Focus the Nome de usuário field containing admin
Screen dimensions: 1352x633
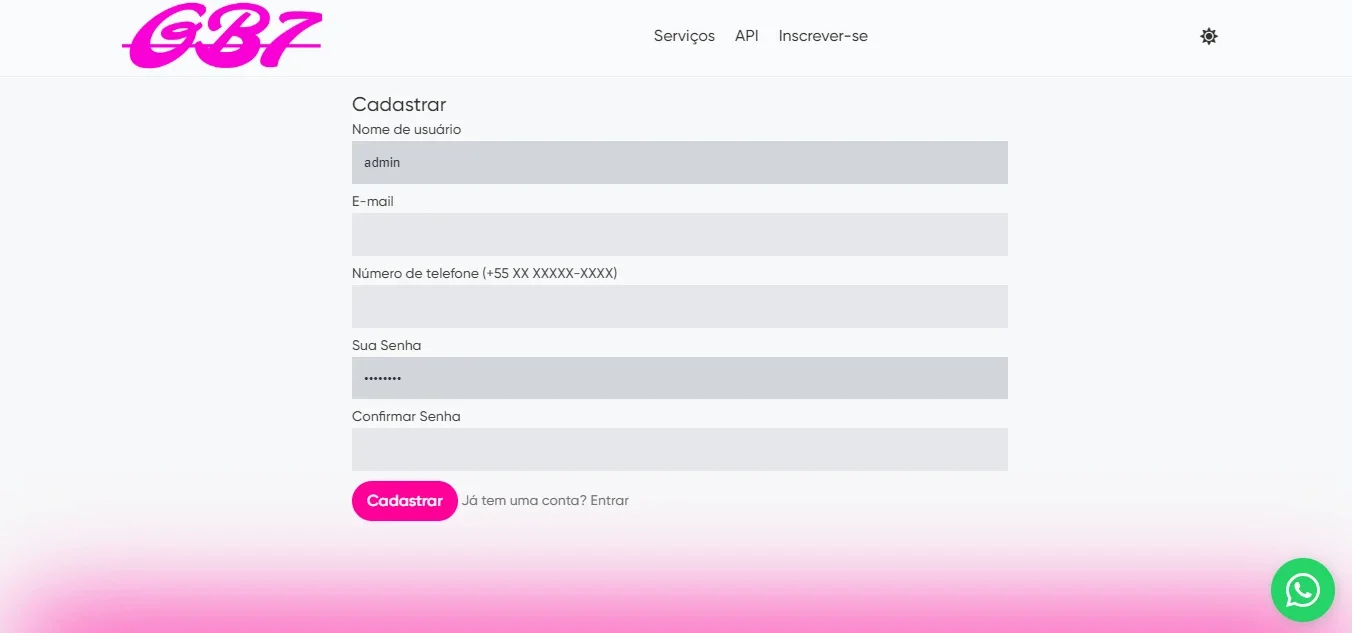(x=680, y=162)
